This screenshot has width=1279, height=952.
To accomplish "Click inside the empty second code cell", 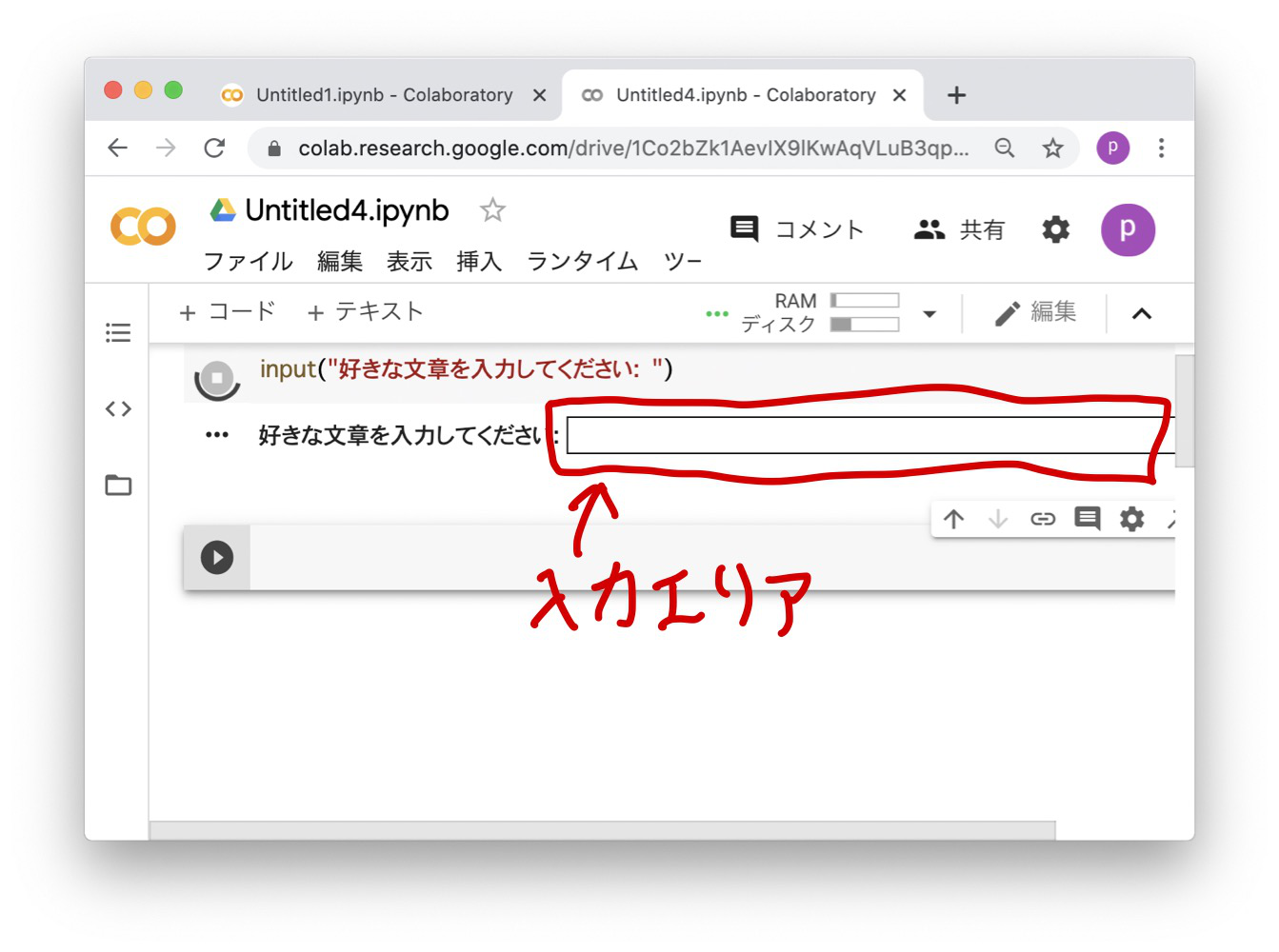I will pyautogui.click(x=712, y=557).
